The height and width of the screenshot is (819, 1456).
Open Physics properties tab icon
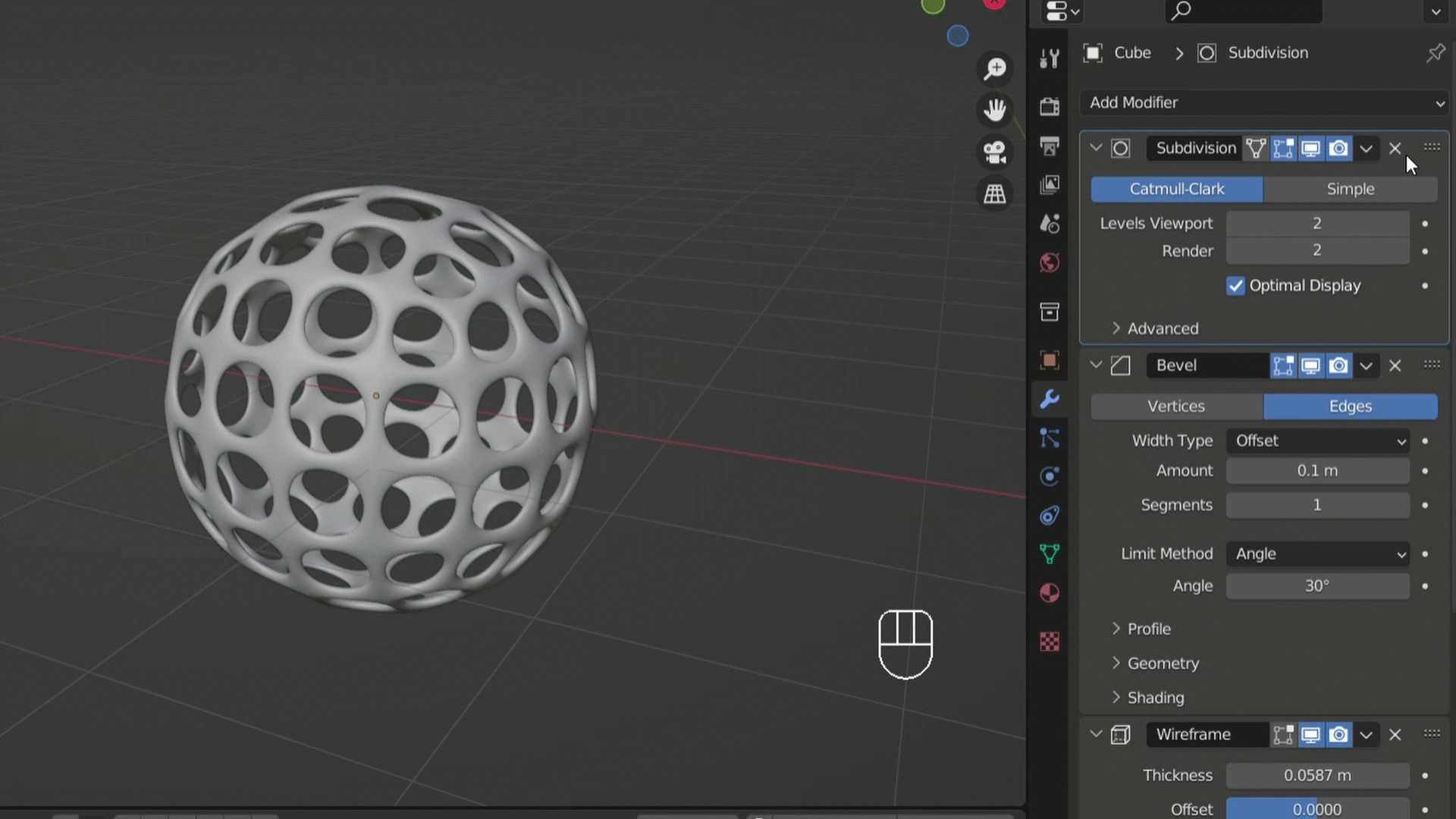tap(1050, 476)
